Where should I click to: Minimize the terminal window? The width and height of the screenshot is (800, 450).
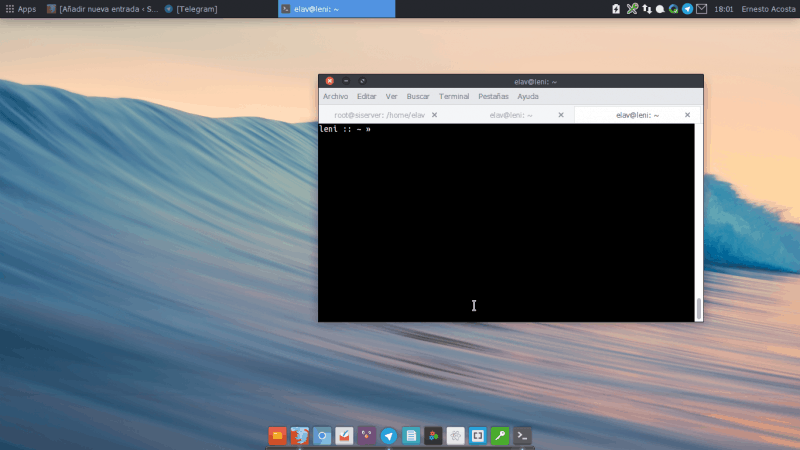pos(346,81)
